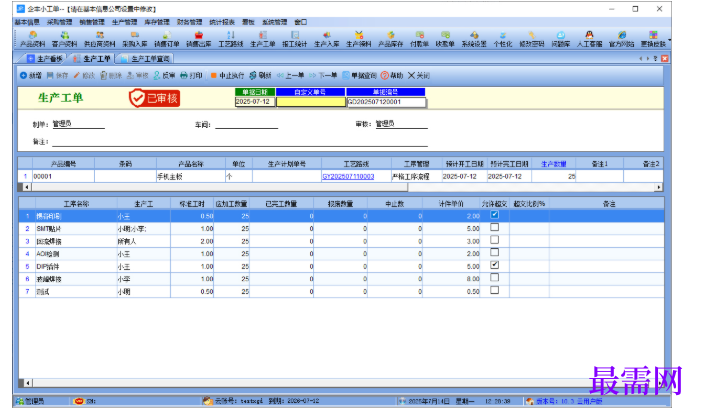The image size is (701, 412).
Task: Click the 备注 input line
Action: tap(240, 142)
